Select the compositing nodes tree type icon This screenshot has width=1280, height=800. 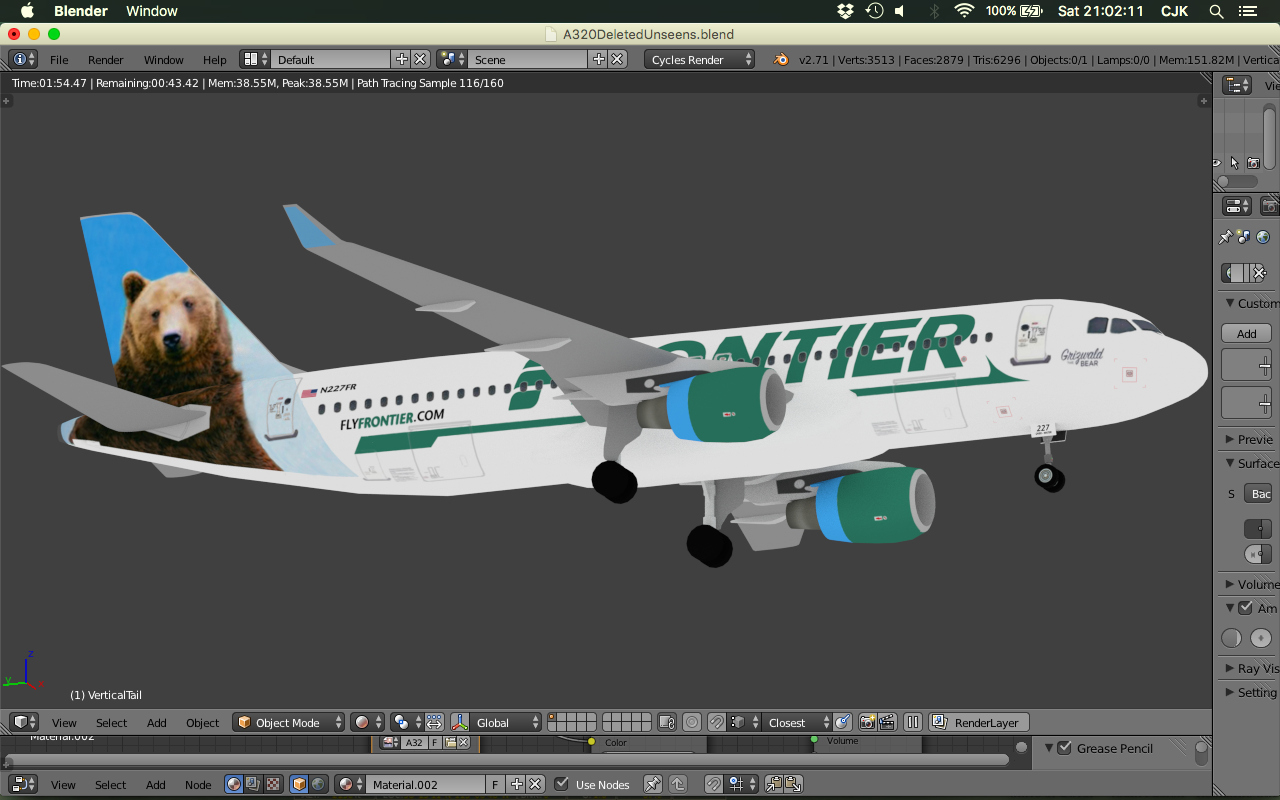(x=253, y=785)
